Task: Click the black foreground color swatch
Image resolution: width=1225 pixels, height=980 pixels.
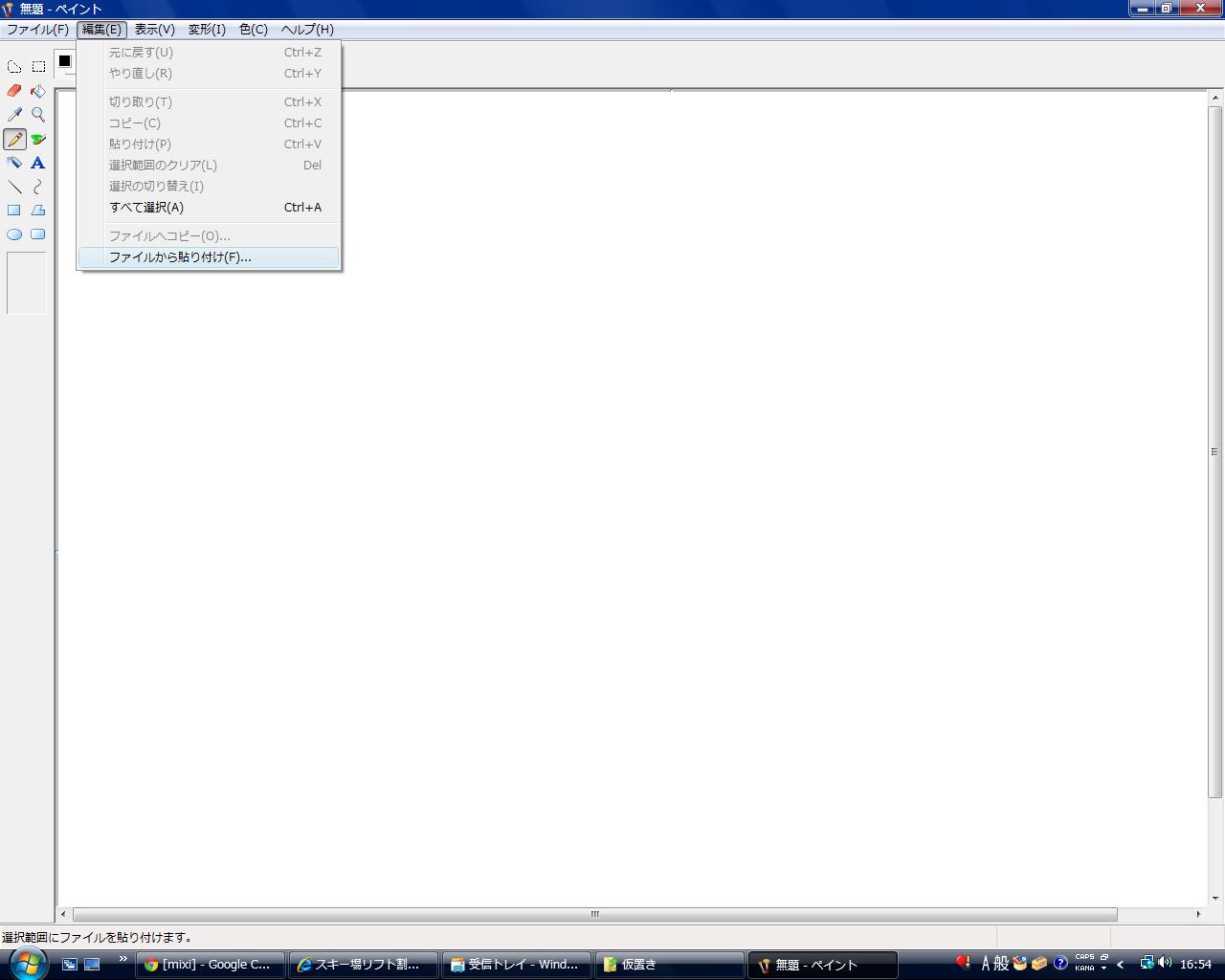Action: click(x=64, y=61)
